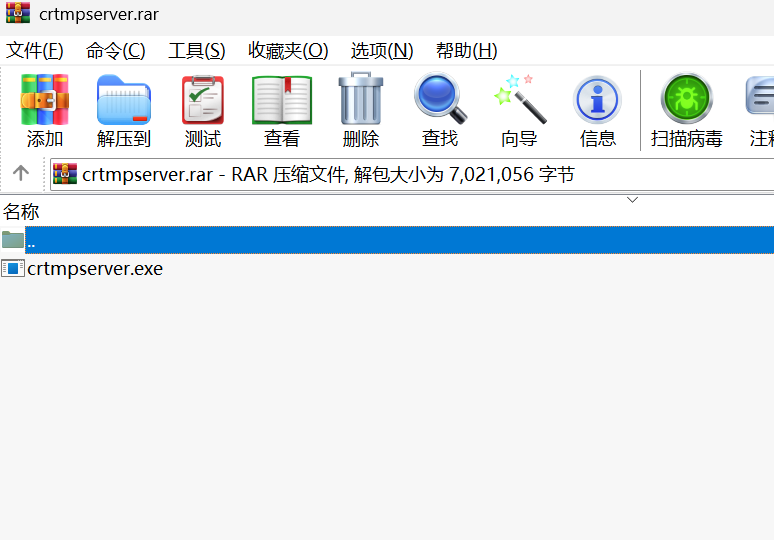Image resolution: width=774 pixels, height=540 pixels.
Task: Open the 帮助(H) menu
Action: [466, 50]
